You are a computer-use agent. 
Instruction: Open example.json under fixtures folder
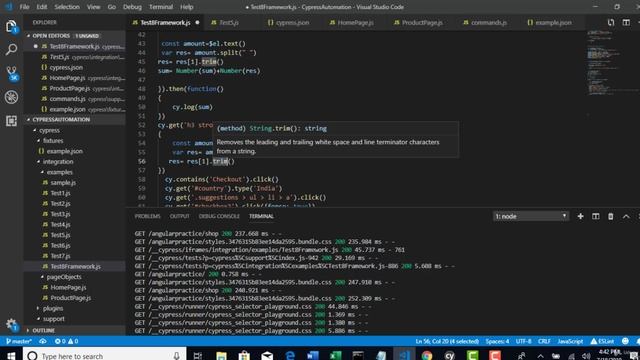[64, 151]
